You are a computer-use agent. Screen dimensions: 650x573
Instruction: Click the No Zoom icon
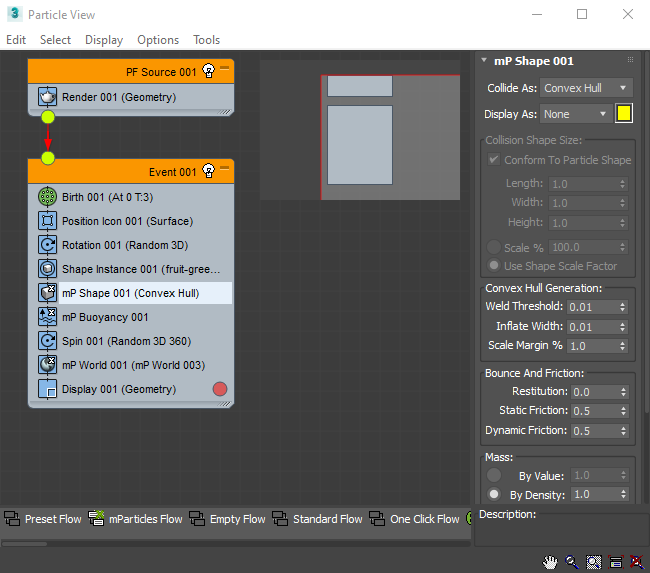click(637, 562)
